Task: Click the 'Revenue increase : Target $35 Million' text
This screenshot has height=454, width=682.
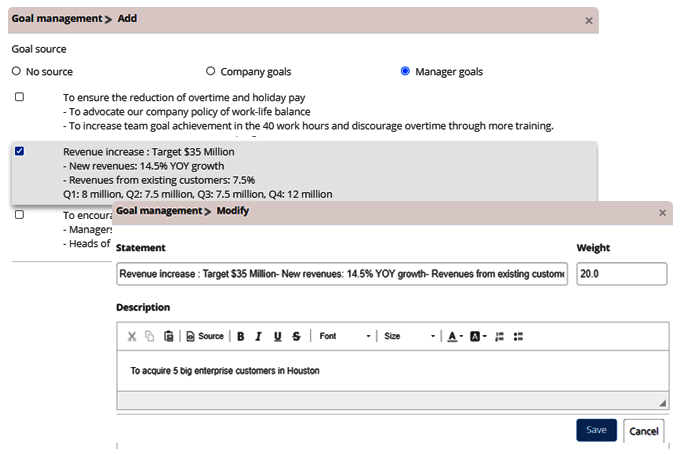Action: [149, 152]
